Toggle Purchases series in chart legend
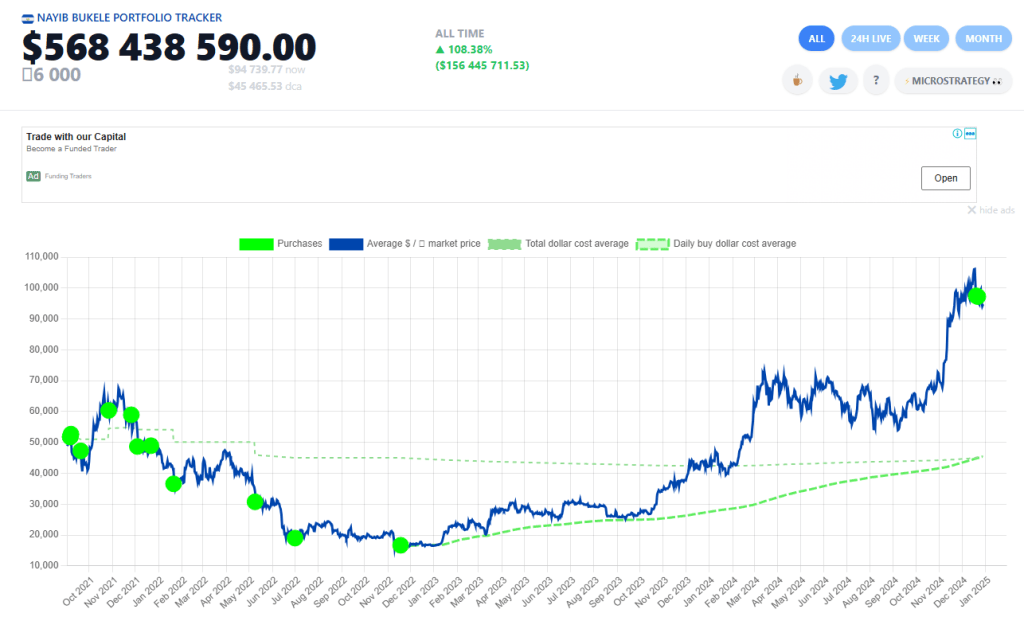Viewport: 1024px width, 617px height. coord(281,243)
